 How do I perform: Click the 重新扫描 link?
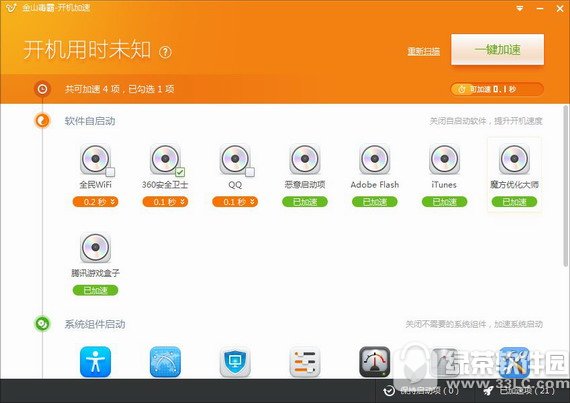424,51
